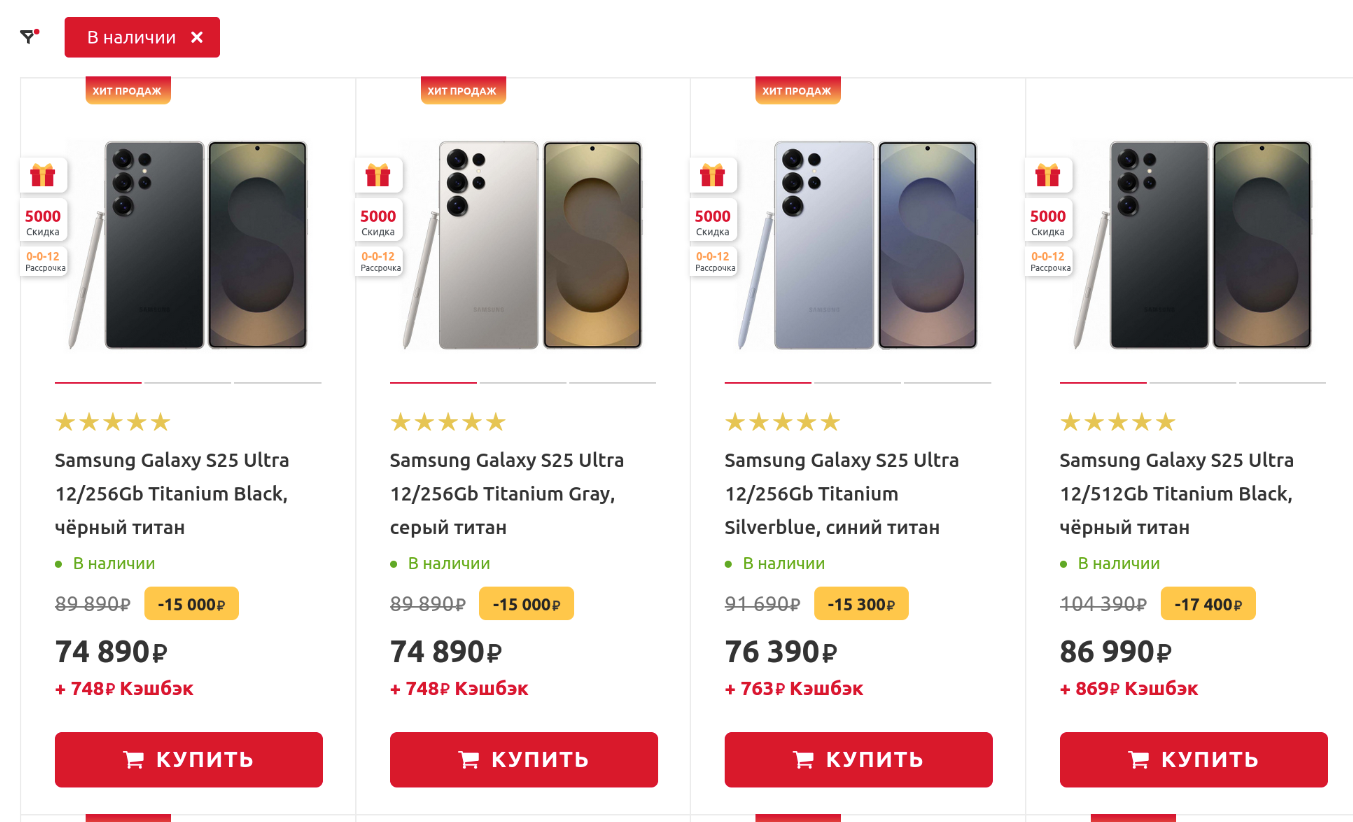Open the filter icon with red dot

coord(28,37)
